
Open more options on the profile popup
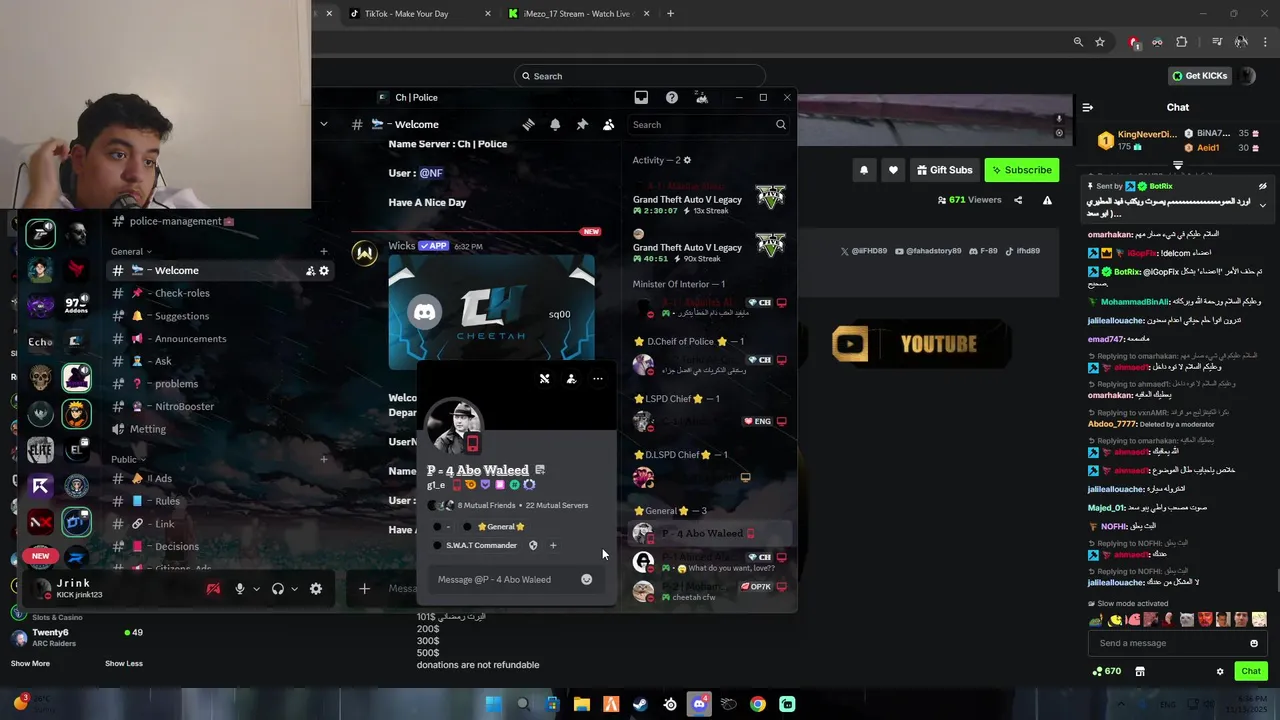pos(598,379)
